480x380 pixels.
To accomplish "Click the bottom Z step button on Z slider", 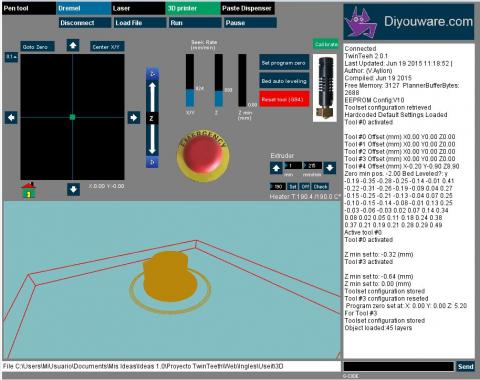I will 152,162.
